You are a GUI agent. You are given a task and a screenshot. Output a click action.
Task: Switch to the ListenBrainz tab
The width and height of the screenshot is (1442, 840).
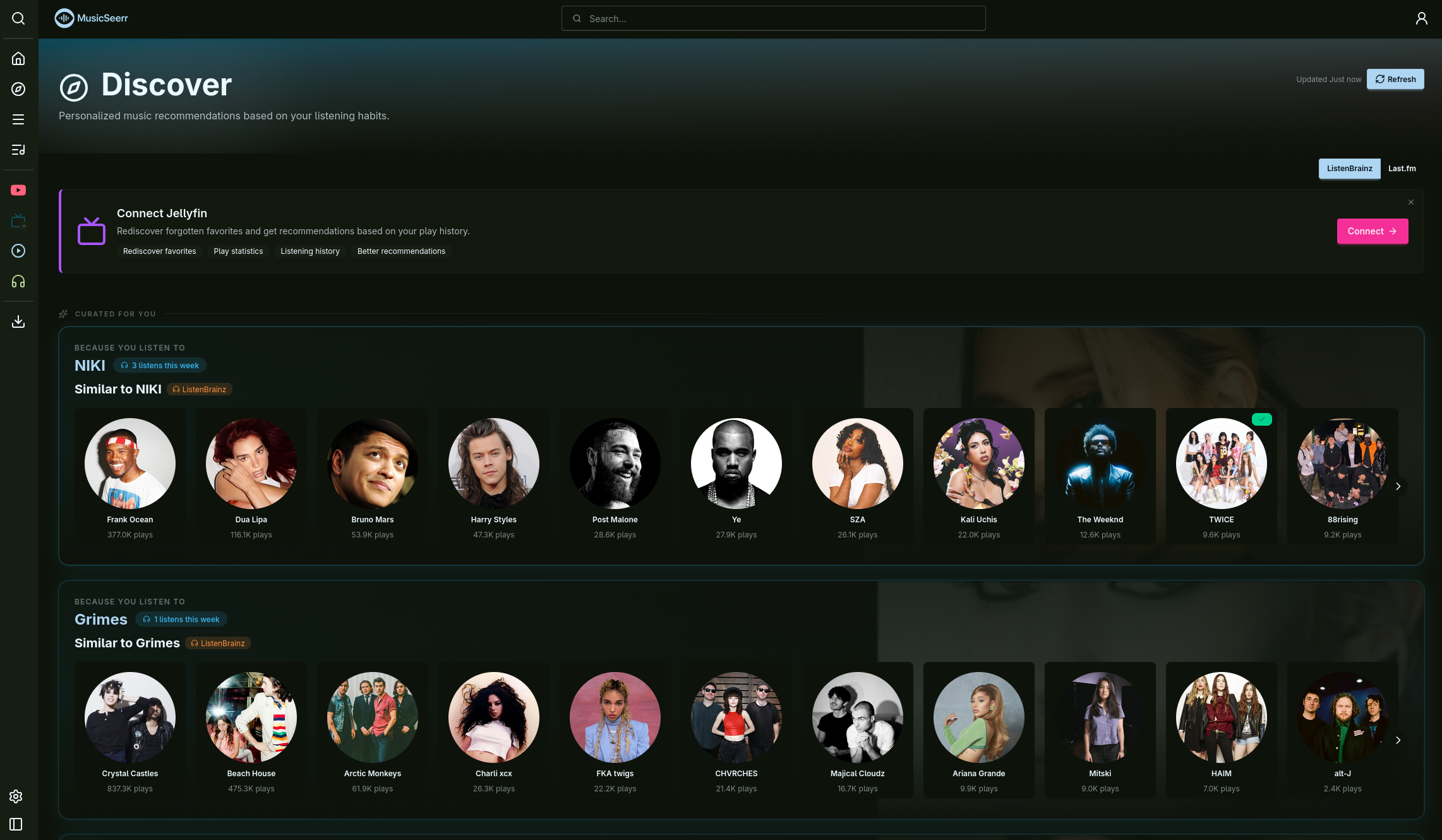(1349, 169)
